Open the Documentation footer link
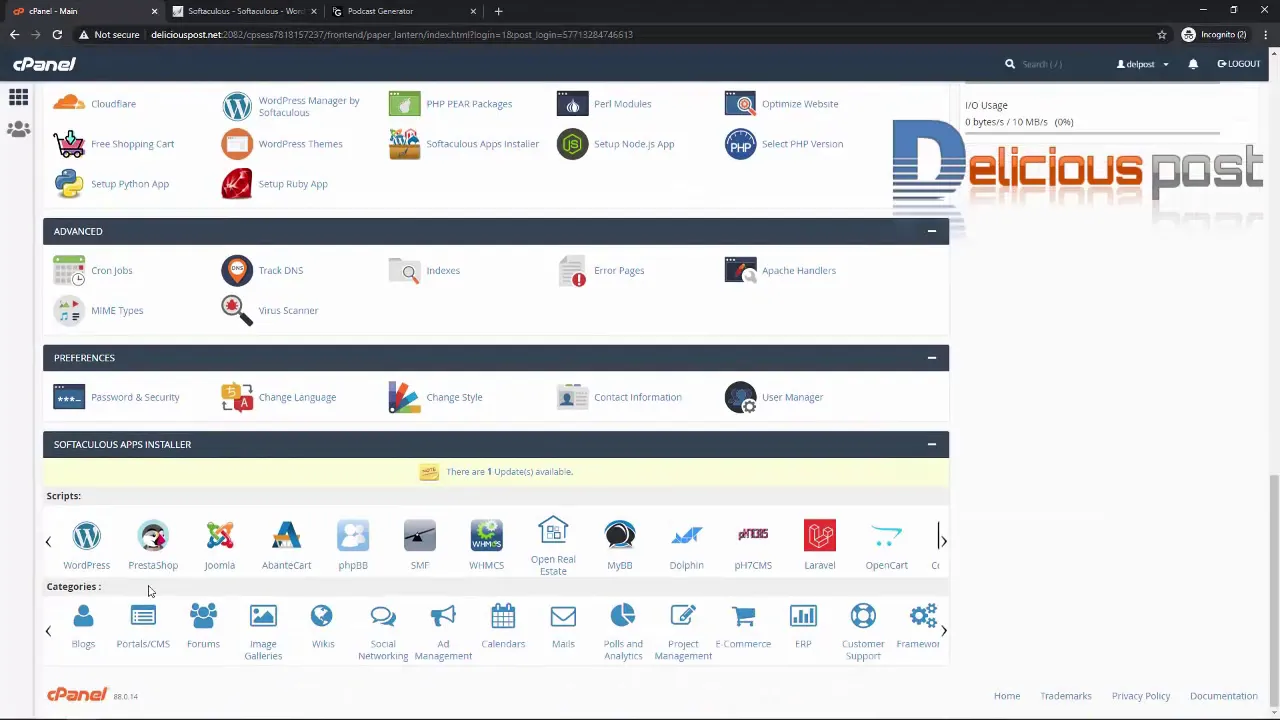Screen dimensions: 1280x720 [x=1224, y=696]
